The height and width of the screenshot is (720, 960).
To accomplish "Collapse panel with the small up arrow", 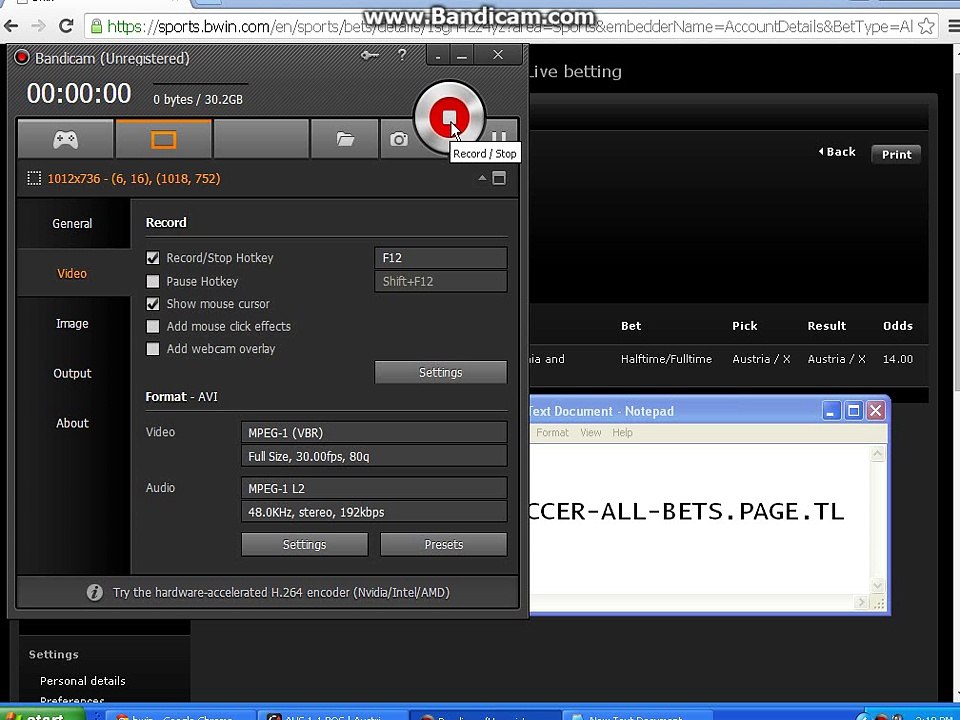I will coord(482,178).
